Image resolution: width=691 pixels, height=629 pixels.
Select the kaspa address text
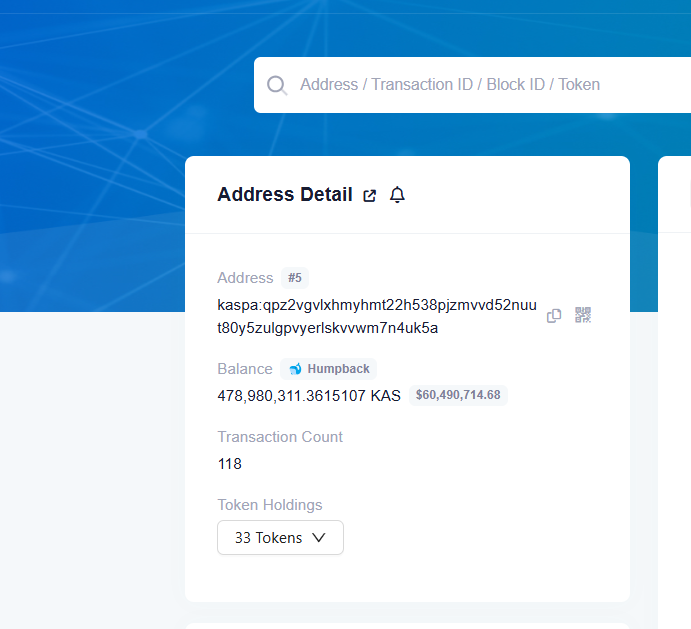coord(377,316)
